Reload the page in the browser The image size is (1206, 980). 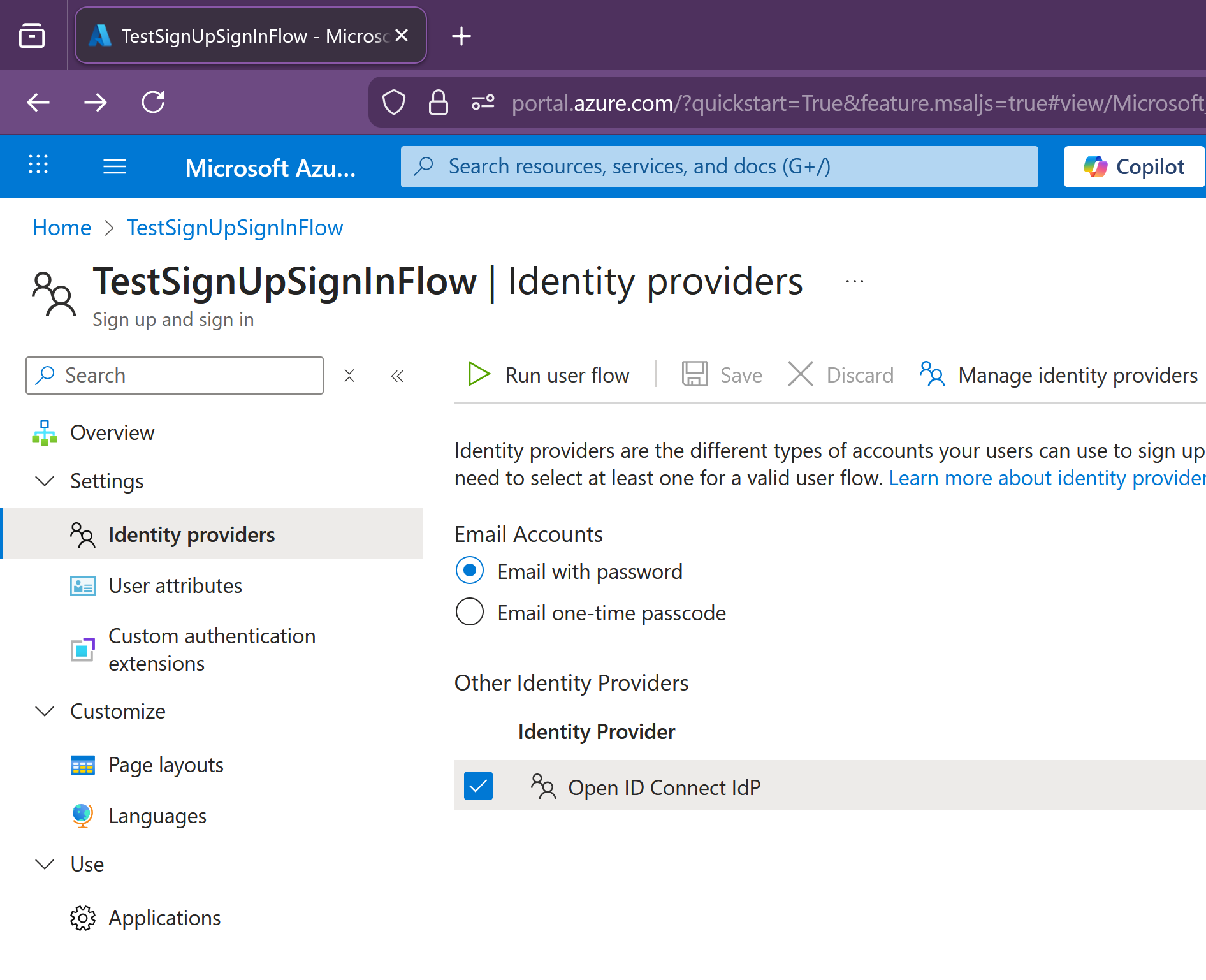(x=153, y=102)
